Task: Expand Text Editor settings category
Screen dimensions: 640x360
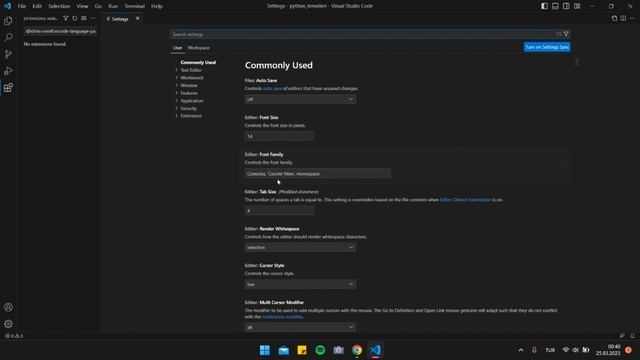Action: pyautogui.click(x=191, y=70)
